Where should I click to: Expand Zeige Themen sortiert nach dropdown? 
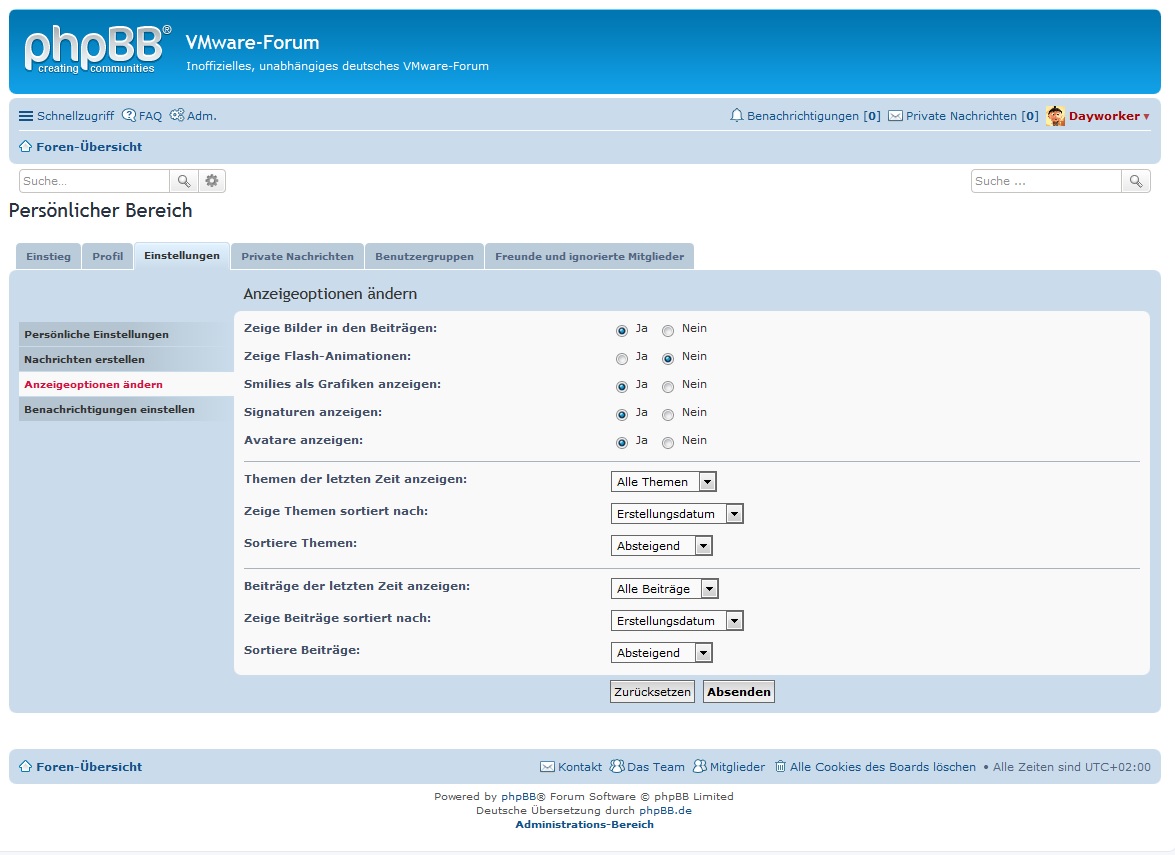[x=677, y=514]
